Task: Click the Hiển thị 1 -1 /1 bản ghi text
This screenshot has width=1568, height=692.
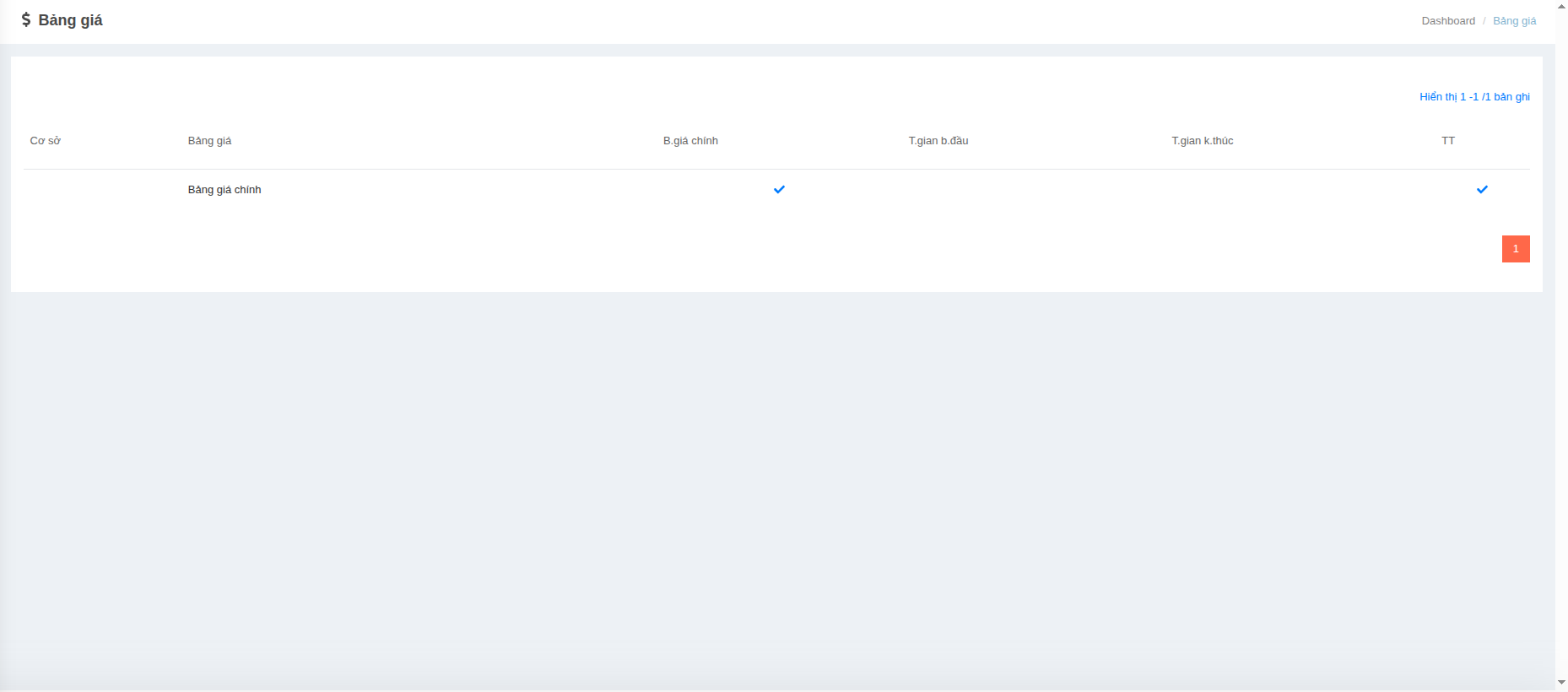Action: click(x=1474, y=97)
